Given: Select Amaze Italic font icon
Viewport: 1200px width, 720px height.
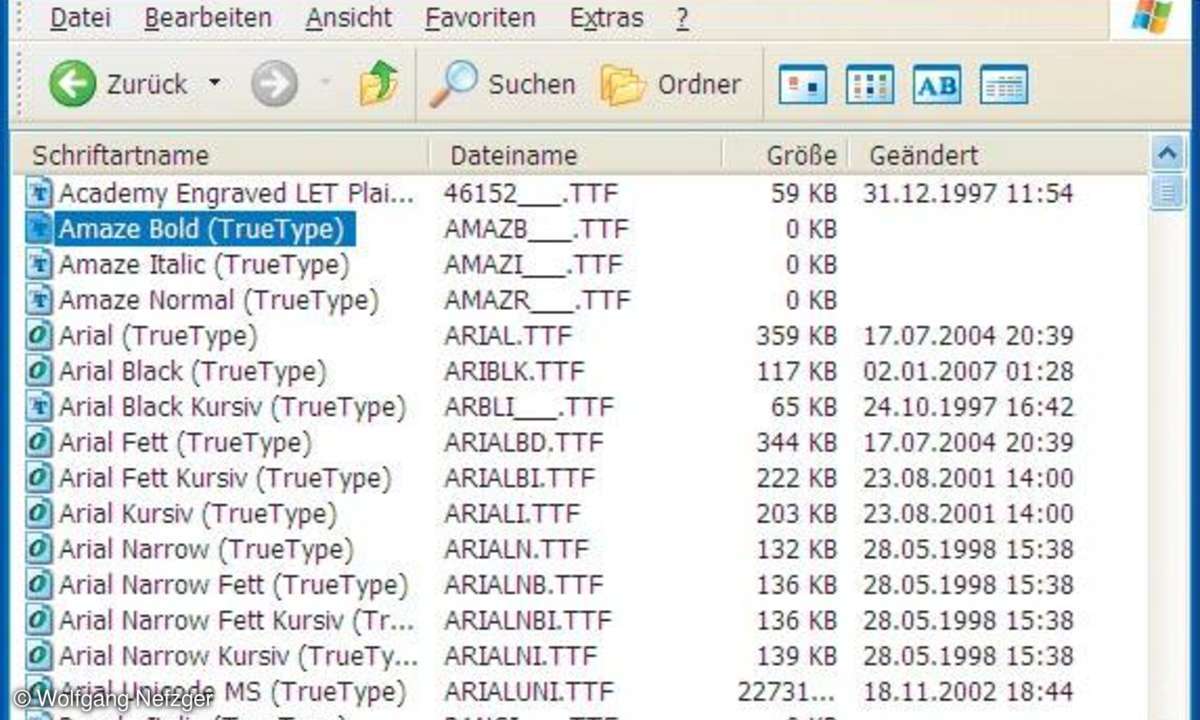Looking at the screenshot, I should point(39,264).
